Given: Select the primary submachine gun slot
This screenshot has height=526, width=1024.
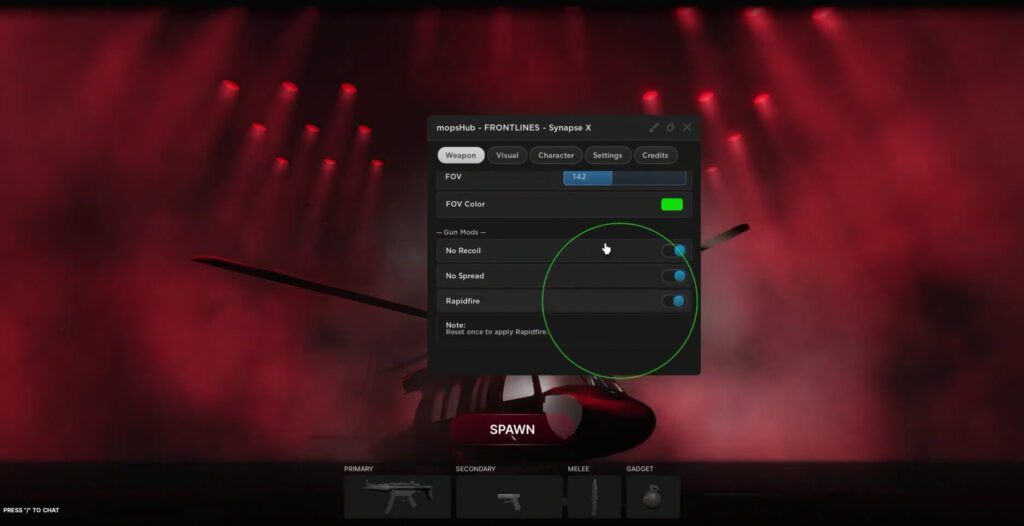Looking at the screenshot, I should click(x=397, y=497).
